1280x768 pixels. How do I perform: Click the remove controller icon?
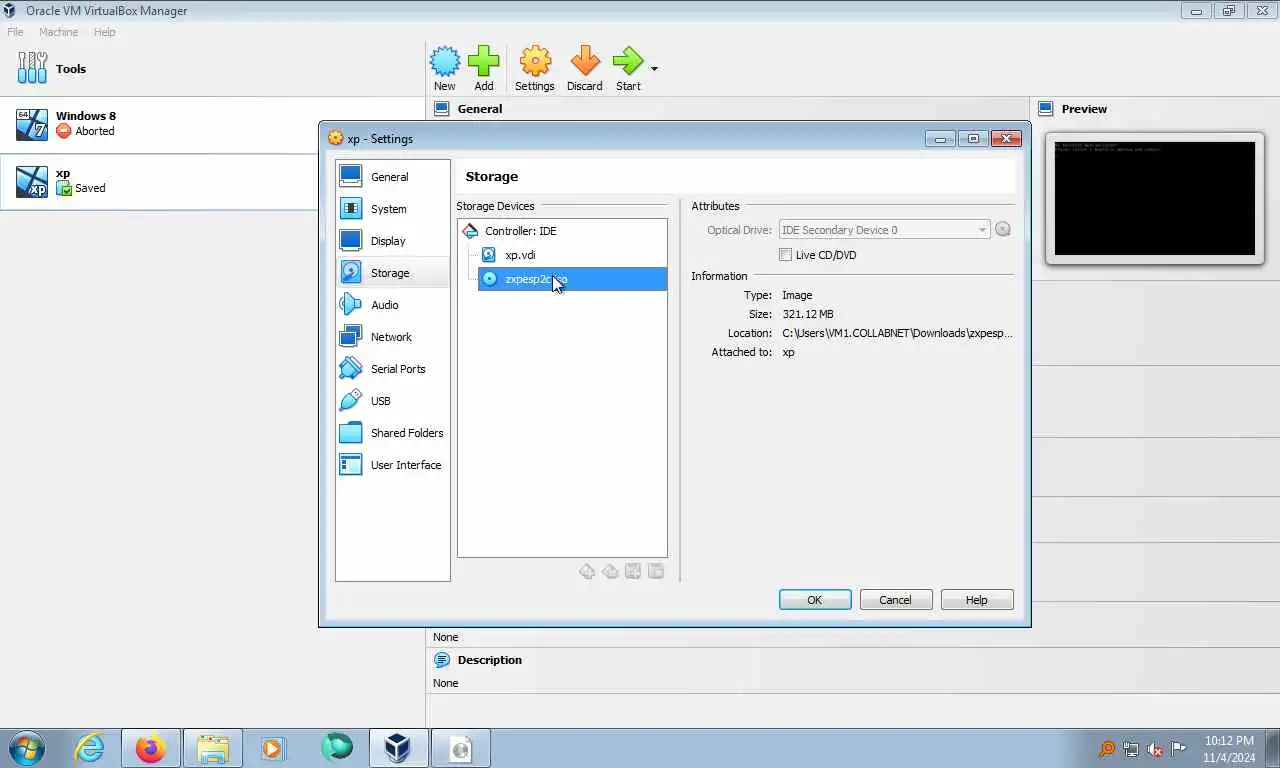(x=610, y=571)
